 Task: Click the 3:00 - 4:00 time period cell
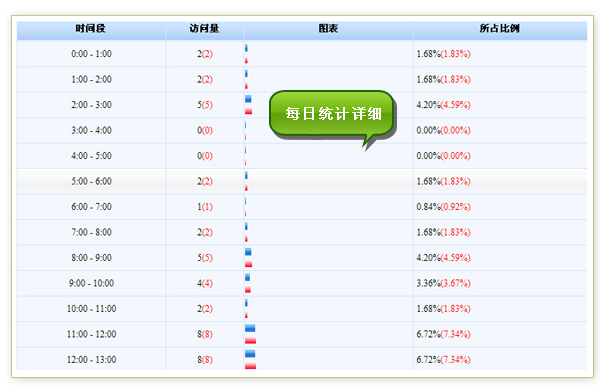pyautogui.click(x=91, y=130)
